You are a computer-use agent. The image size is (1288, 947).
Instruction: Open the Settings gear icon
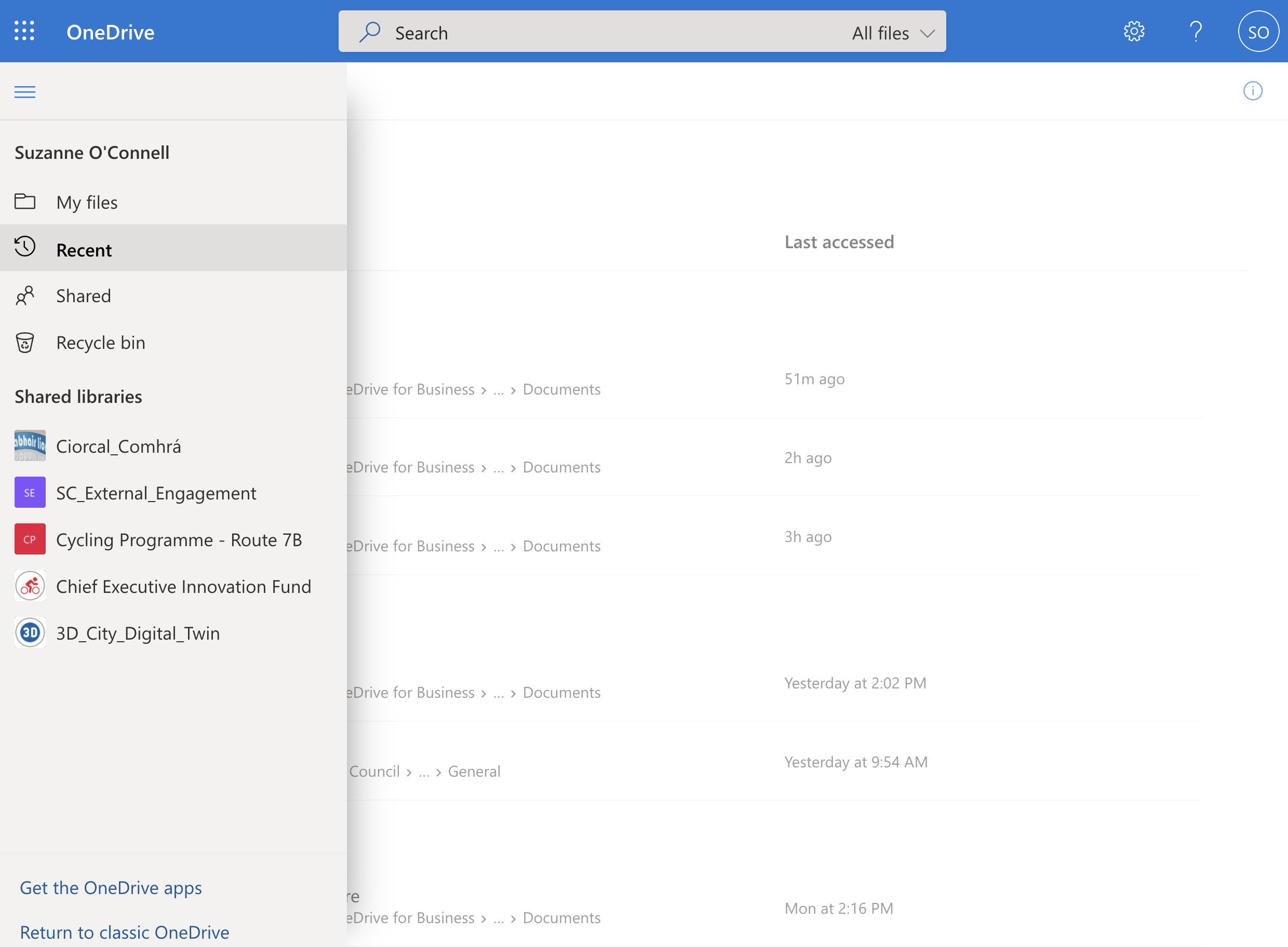click(x=1134, y=32)
